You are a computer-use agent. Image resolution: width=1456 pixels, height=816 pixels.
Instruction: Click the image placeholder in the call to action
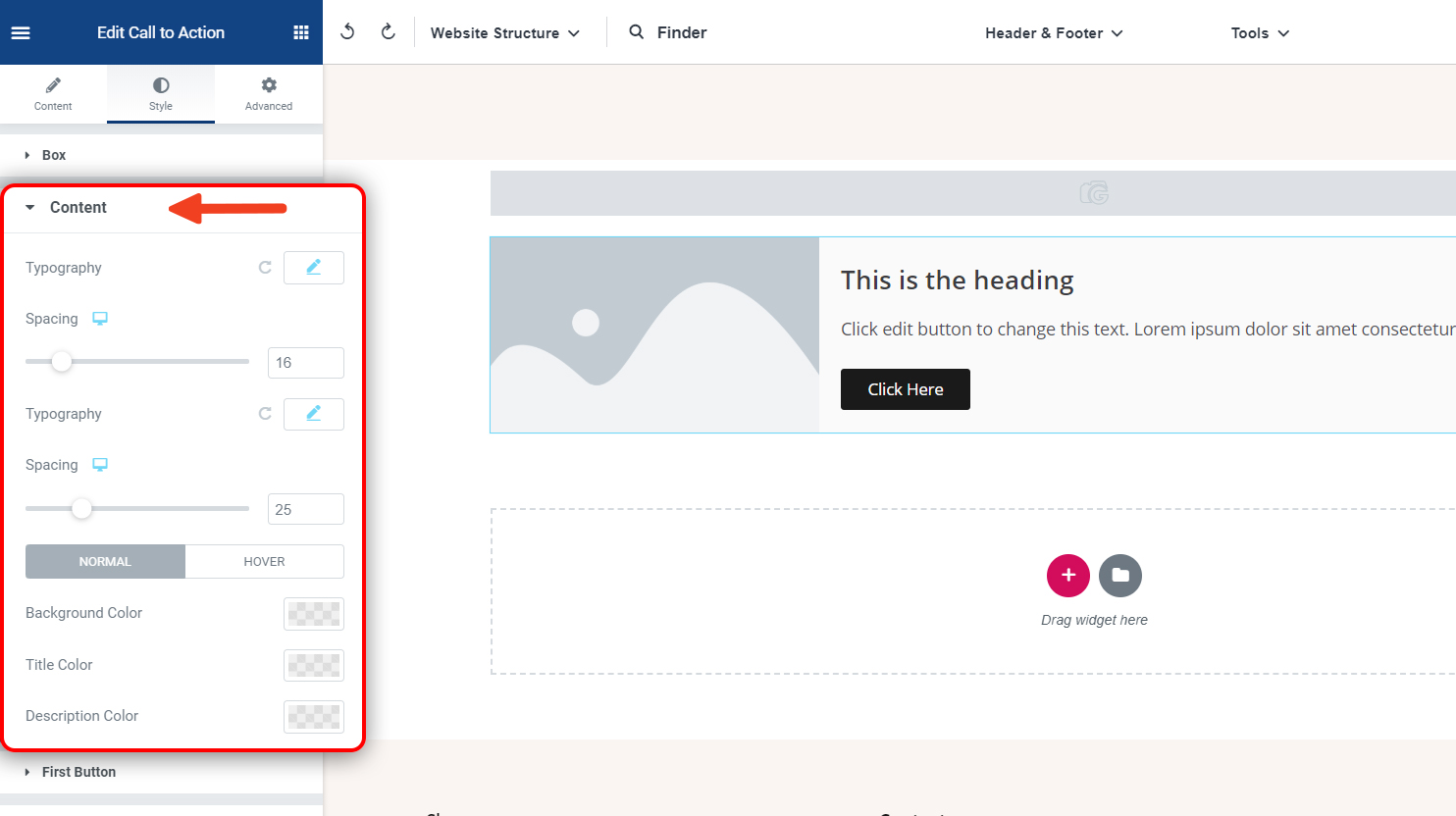point(654,334)
